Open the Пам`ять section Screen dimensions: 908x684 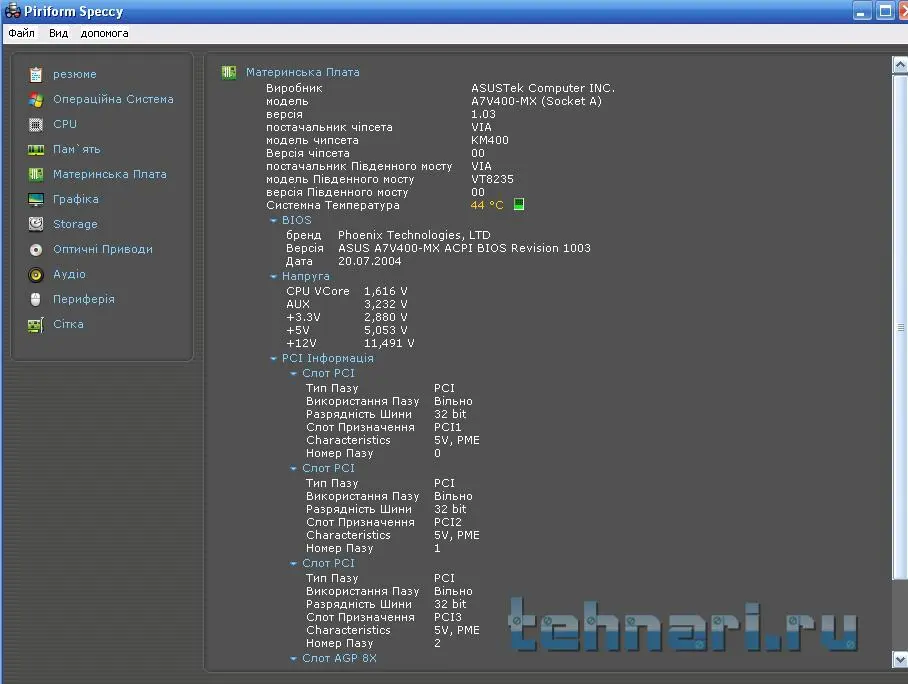(76, 149)
